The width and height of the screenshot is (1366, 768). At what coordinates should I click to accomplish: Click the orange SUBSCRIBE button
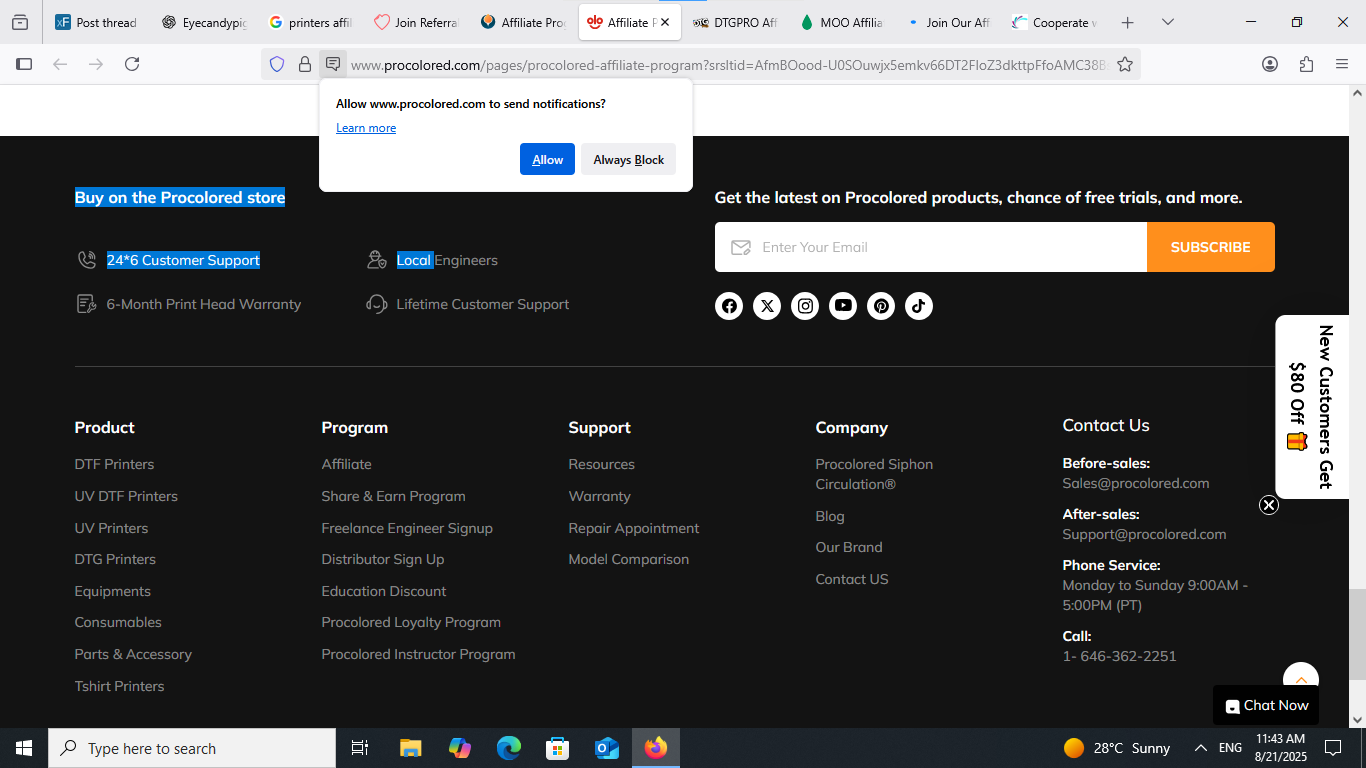[1210, 247]
